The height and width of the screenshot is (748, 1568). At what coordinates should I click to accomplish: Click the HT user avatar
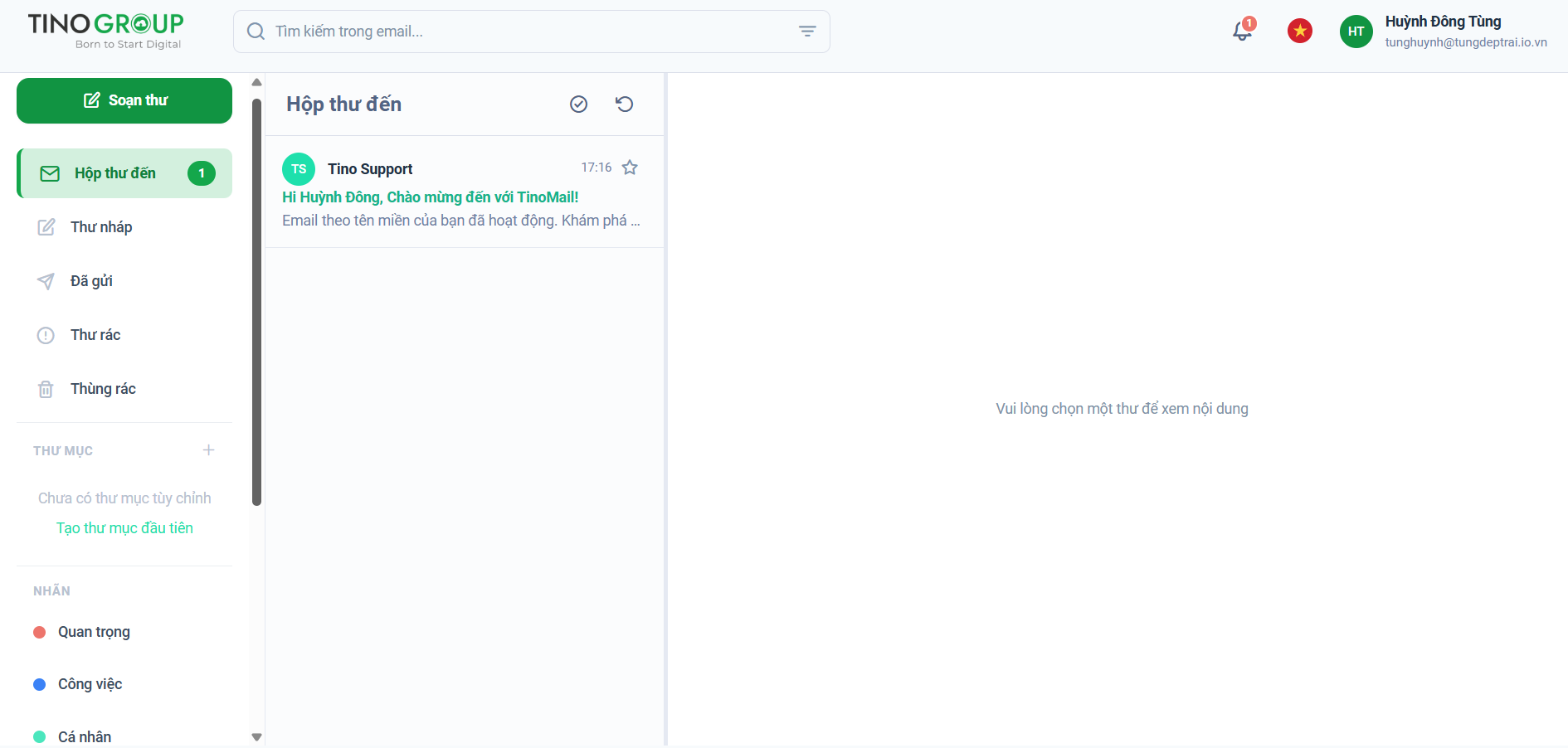tap(1356, 32)
